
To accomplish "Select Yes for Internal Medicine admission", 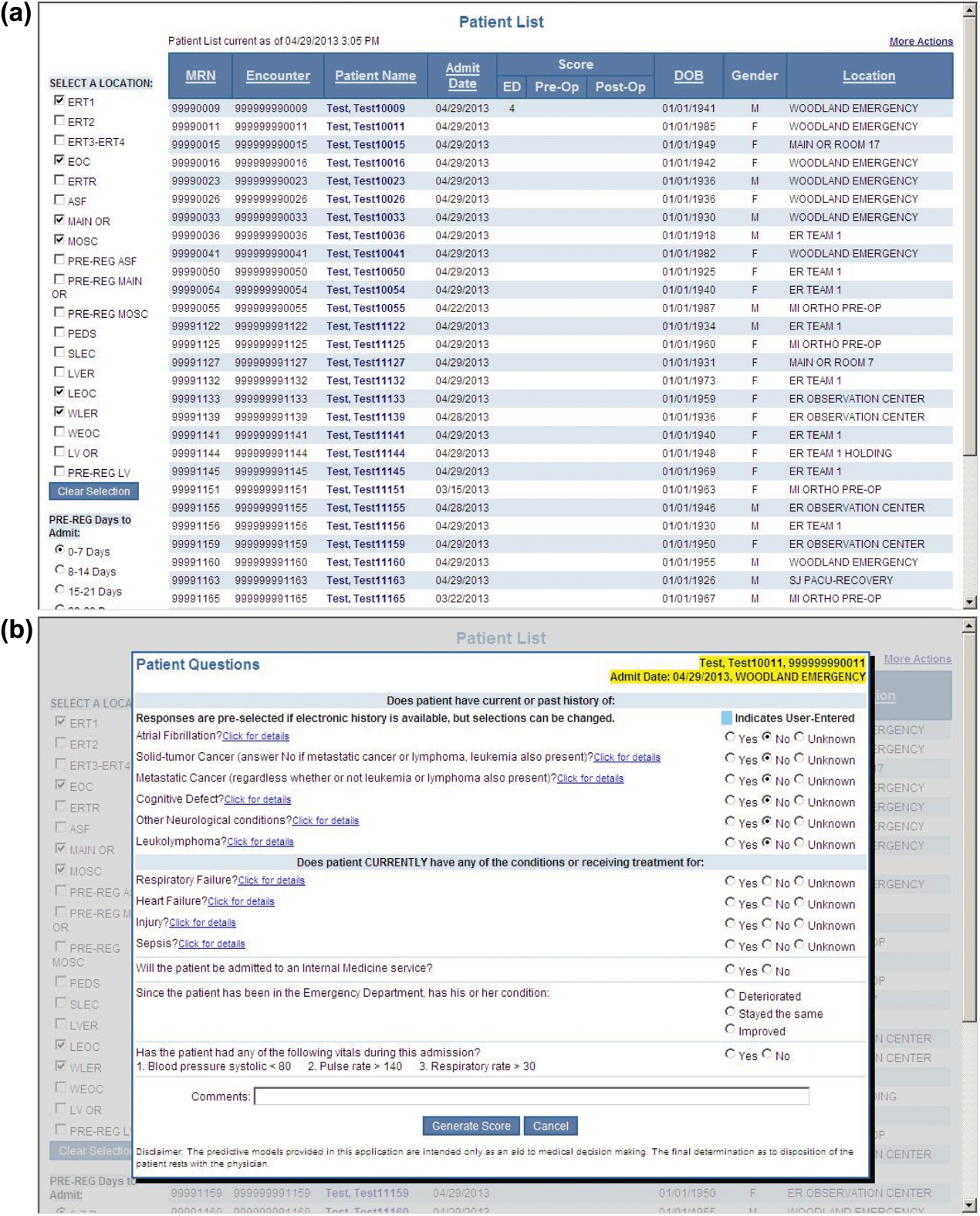I will pos(730,970).
